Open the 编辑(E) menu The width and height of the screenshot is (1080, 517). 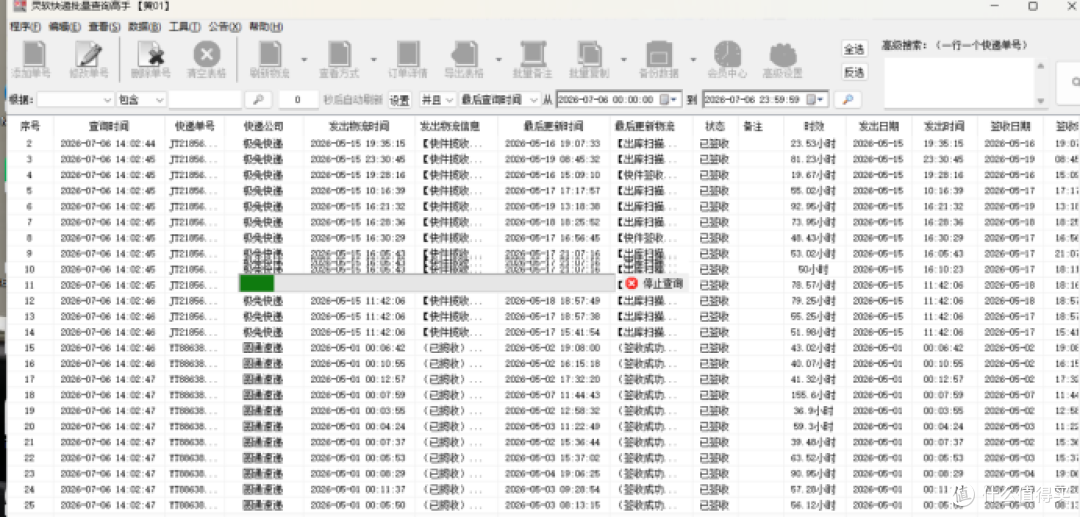click(64, 27)
